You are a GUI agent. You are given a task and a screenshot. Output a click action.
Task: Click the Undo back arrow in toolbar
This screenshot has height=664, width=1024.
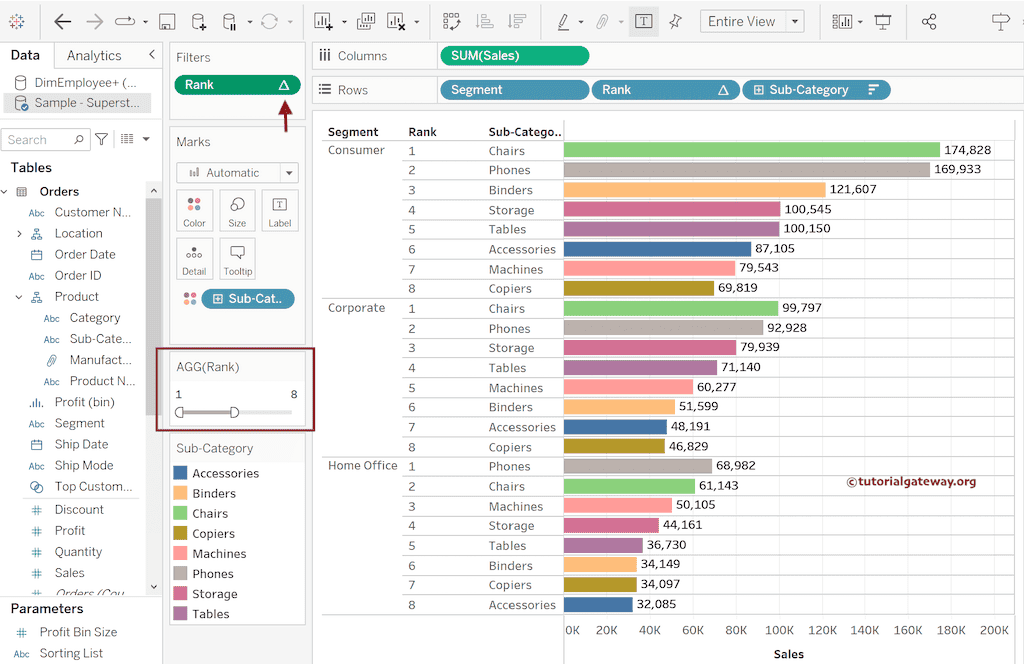click(63, 21)
